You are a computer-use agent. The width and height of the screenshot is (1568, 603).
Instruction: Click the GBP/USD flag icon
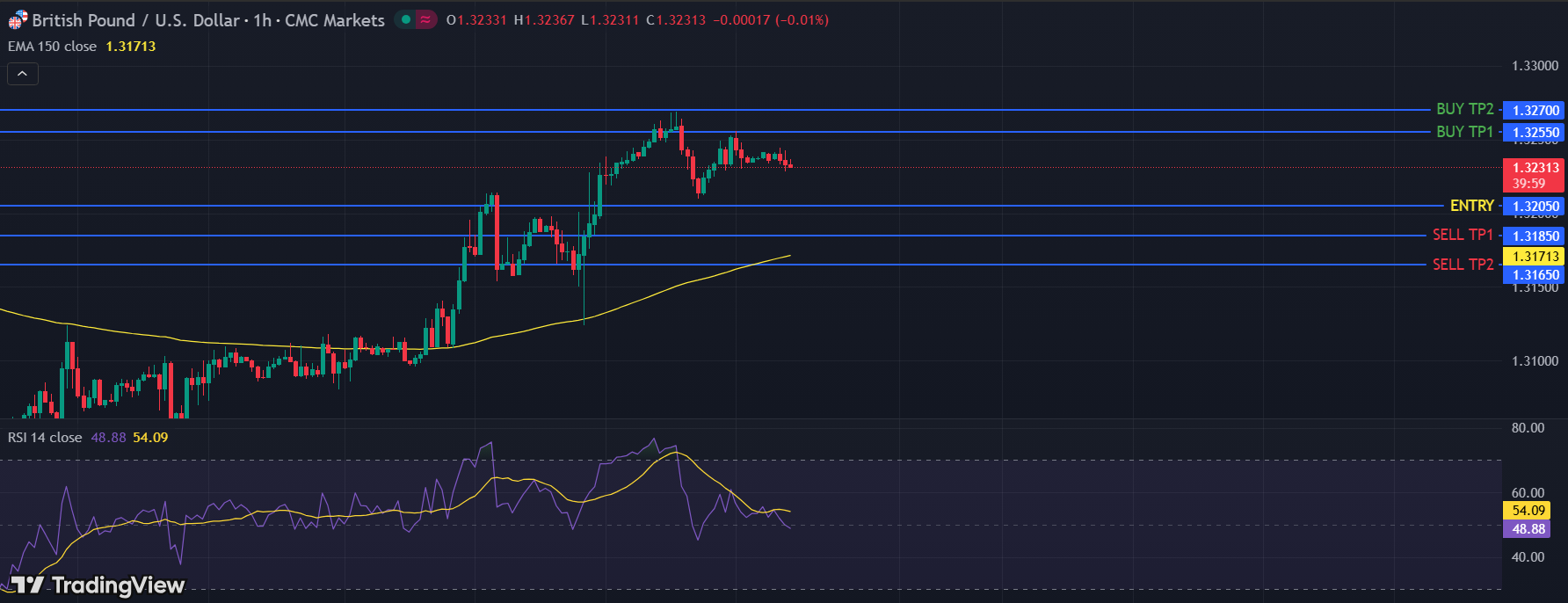pyautogui.click(x=18, y=19)
